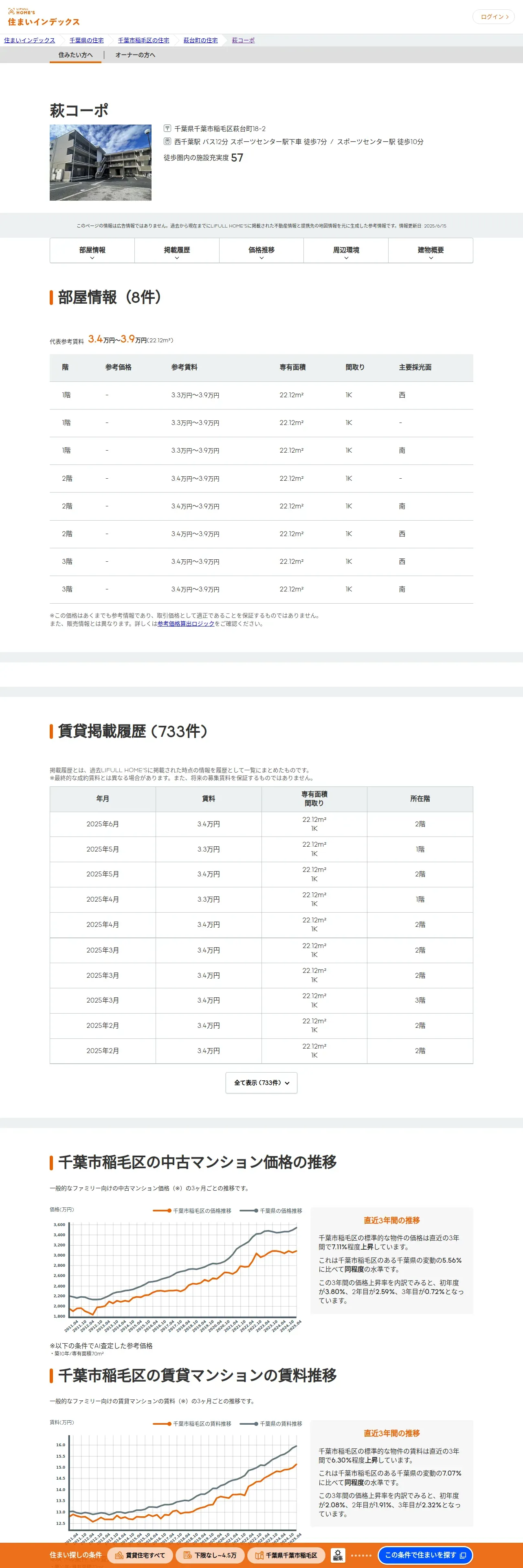Click the chevron under 掲載履歴 tab
523x1568 pixels.
pos(176,258)
